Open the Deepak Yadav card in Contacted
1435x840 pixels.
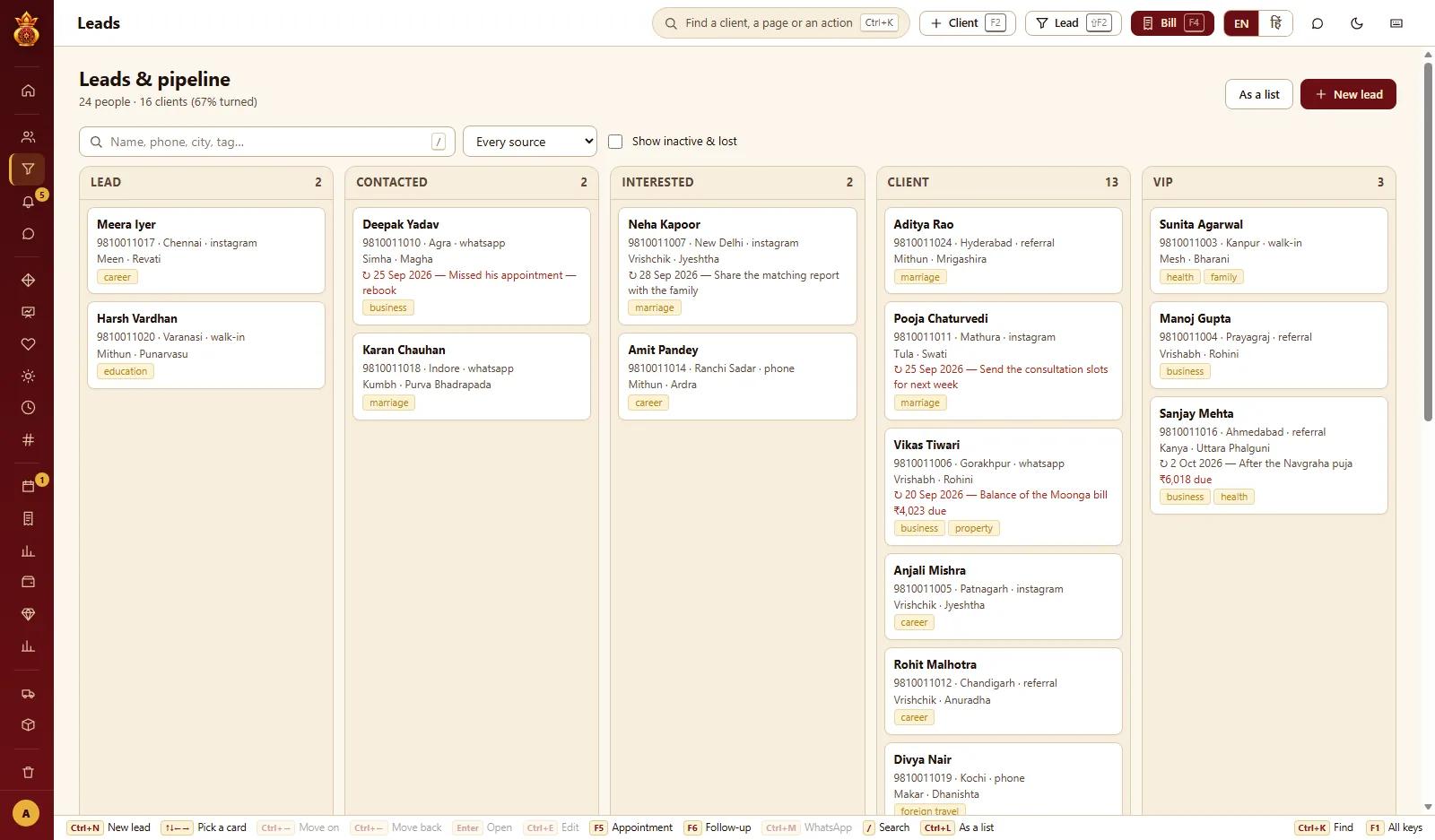pos(472,266)
